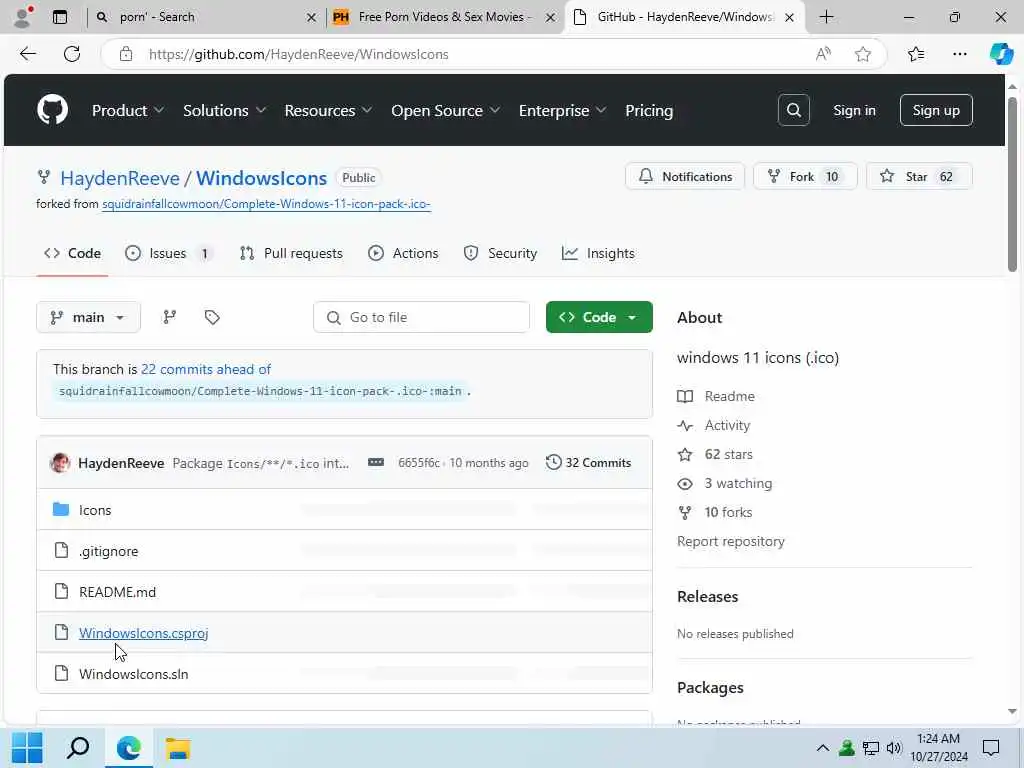Image resolution: width=1024 pixels, height=768 pixels.
Task: Open the Pull requests tab
Action: tap(291, 253)
